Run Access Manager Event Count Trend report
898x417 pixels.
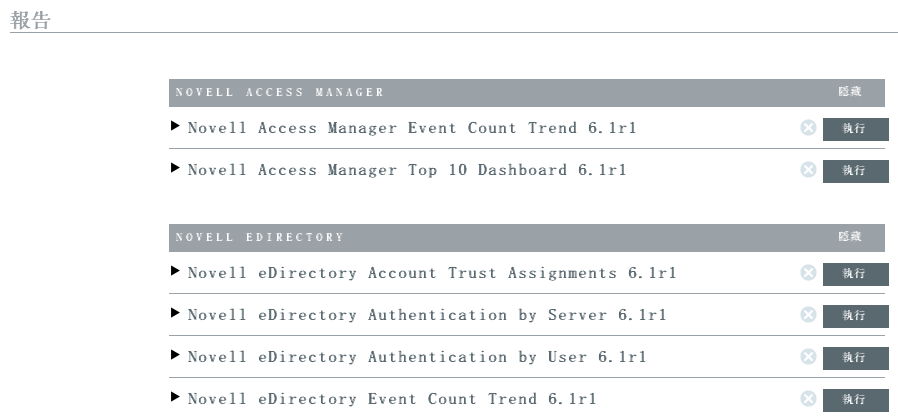coord(855,129)
